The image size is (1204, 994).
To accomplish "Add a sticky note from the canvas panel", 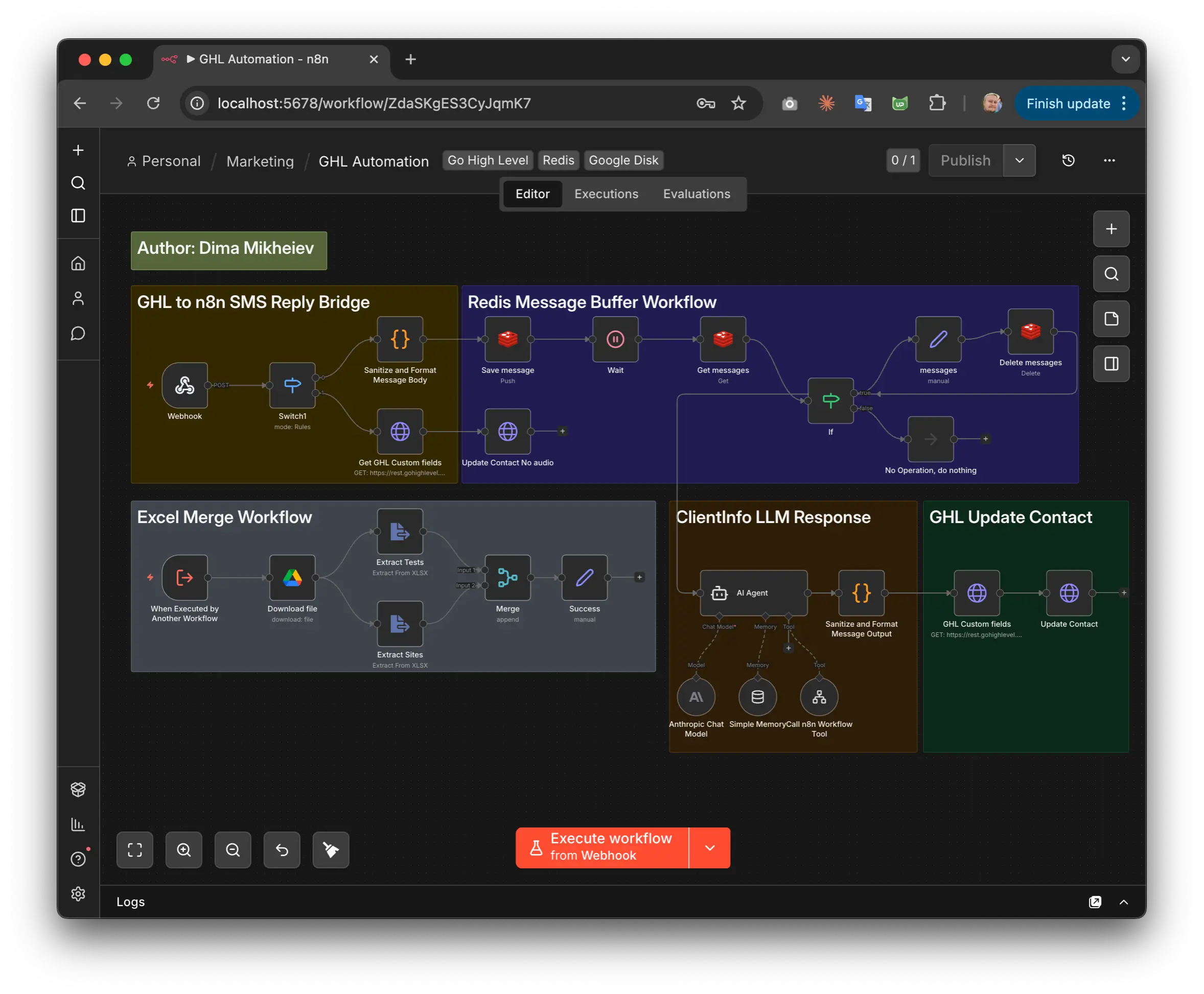I will point(1111,319).
